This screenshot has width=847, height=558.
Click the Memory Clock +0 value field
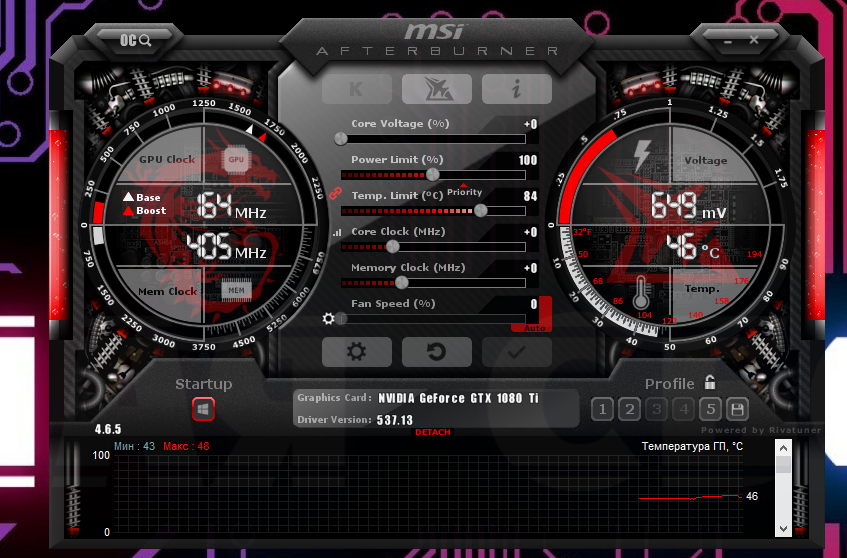[530, 268]
